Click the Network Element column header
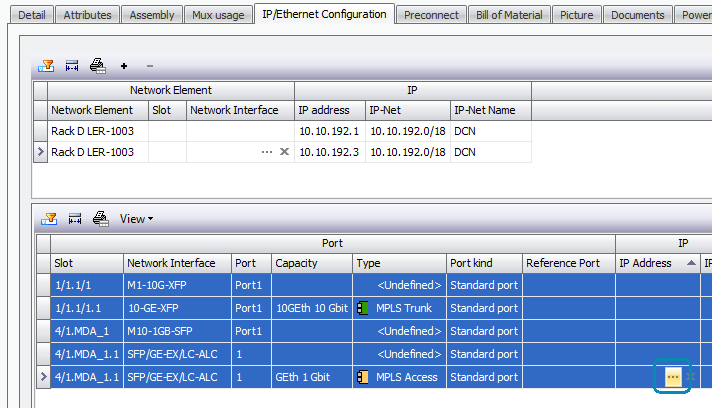 click(98, 110)
